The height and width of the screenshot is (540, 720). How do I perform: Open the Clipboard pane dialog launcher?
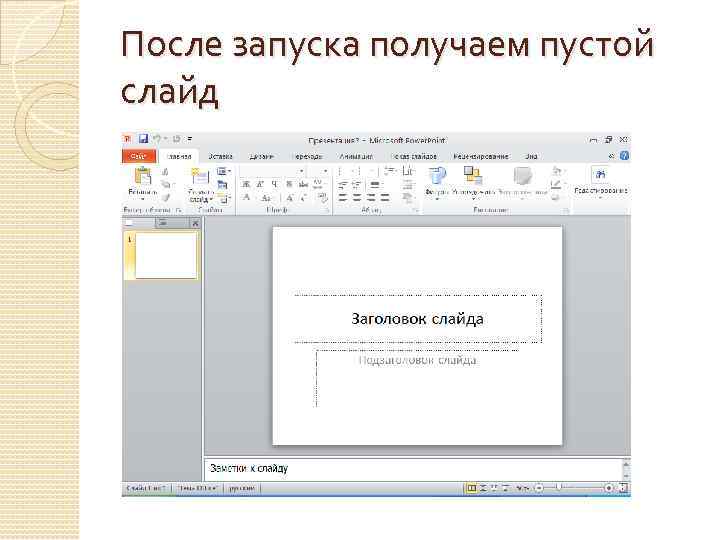(x=180, y=210)
